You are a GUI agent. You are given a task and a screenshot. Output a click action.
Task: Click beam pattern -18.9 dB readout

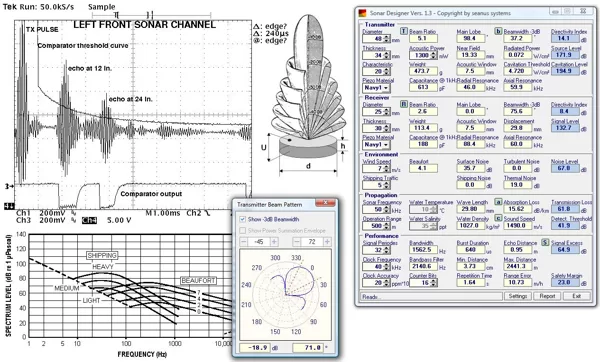click(254, 348)
